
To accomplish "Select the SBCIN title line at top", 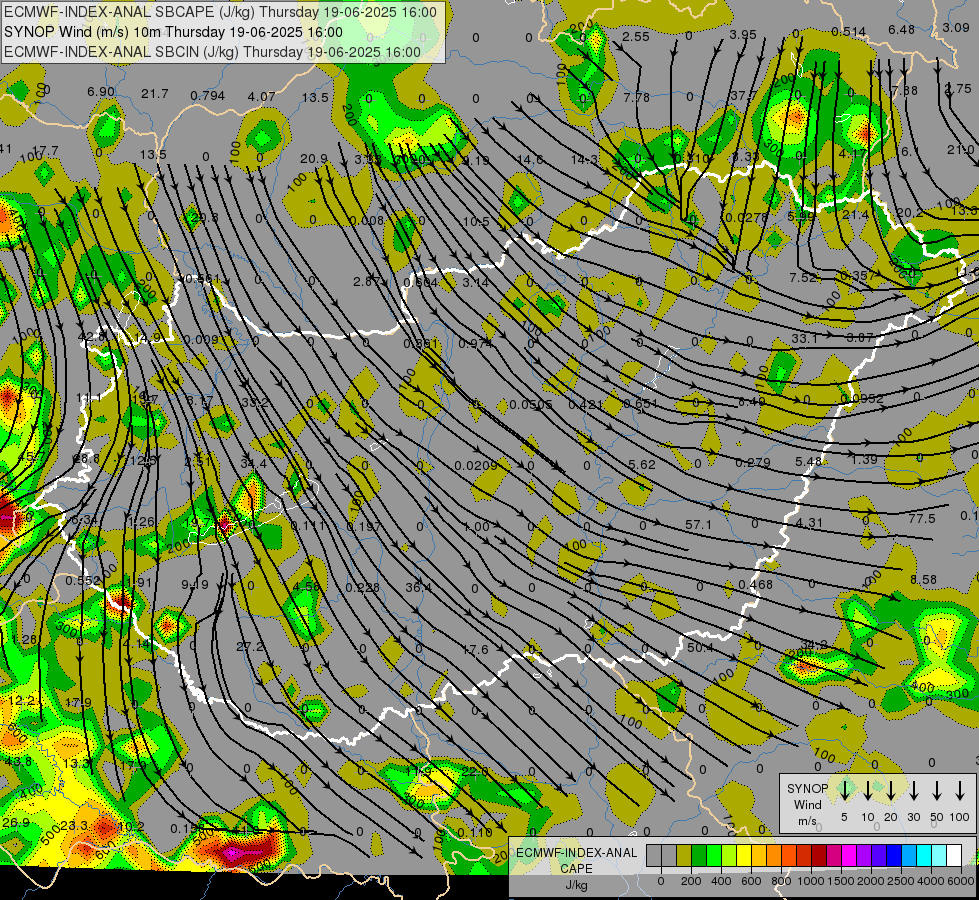I will (212, 52).
